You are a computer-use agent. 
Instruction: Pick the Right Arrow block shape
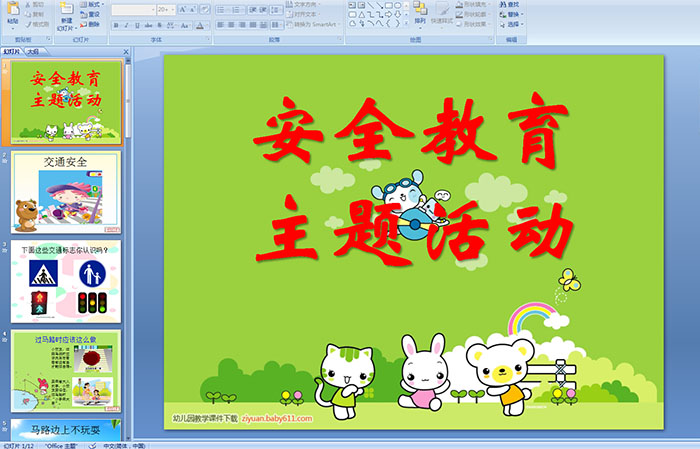pyautogui.click(x=388, y=15)
